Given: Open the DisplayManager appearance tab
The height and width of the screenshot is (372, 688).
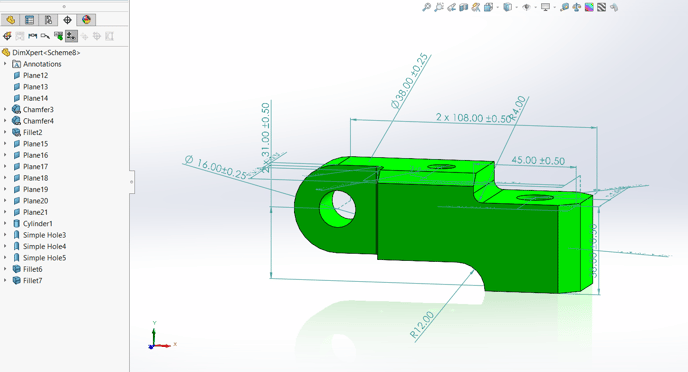Looking at the screenshot, I should [86, 20].
